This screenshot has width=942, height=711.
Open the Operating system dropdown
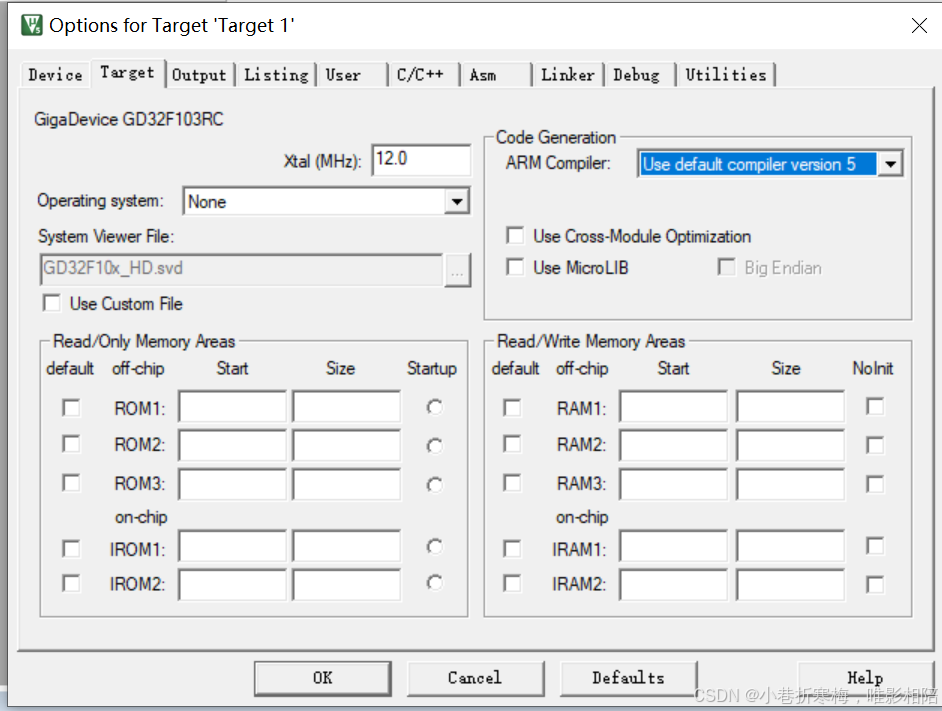[x=458, y=200]
